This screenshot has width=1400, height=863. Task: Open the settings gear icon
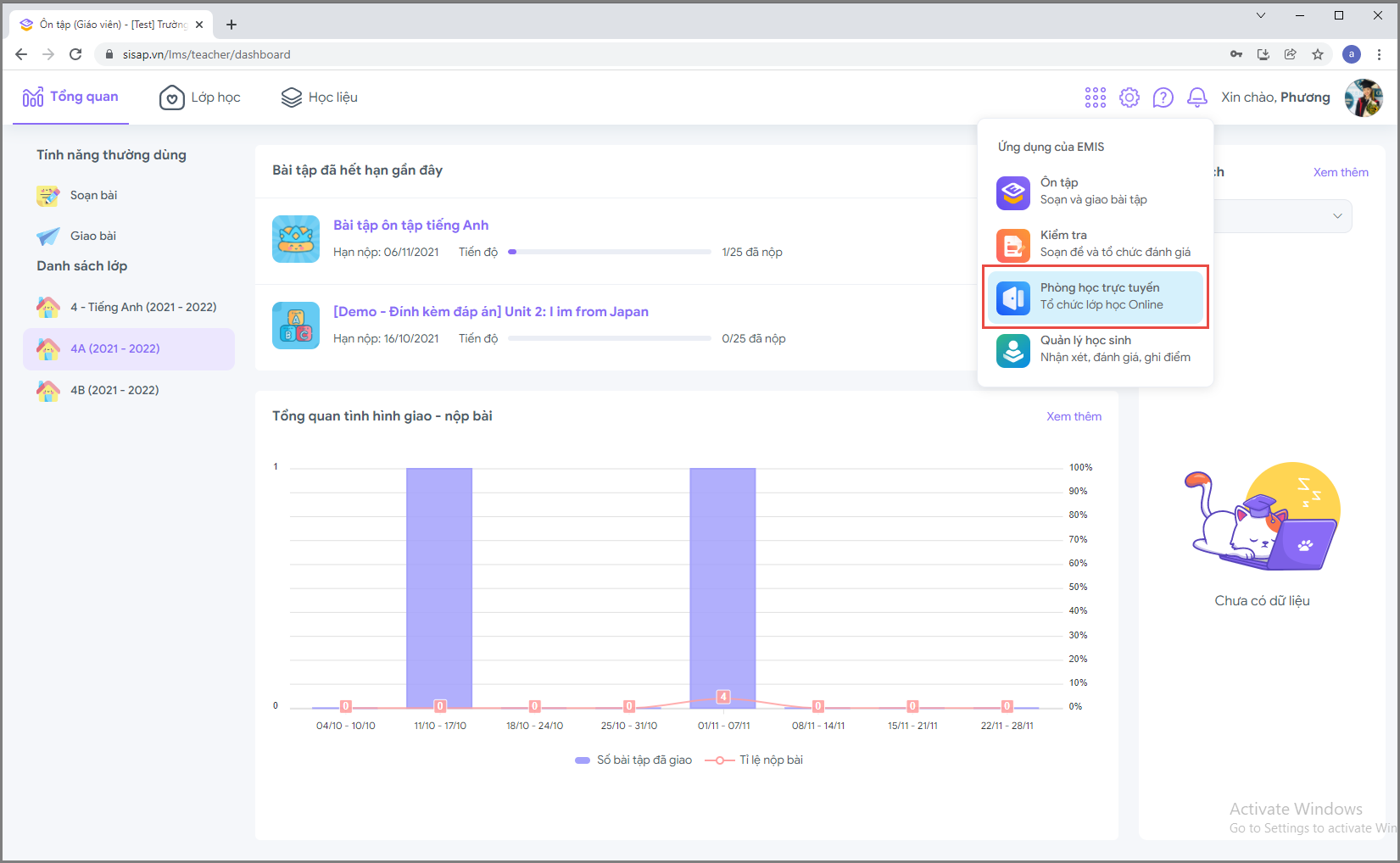pos(1129,97)
